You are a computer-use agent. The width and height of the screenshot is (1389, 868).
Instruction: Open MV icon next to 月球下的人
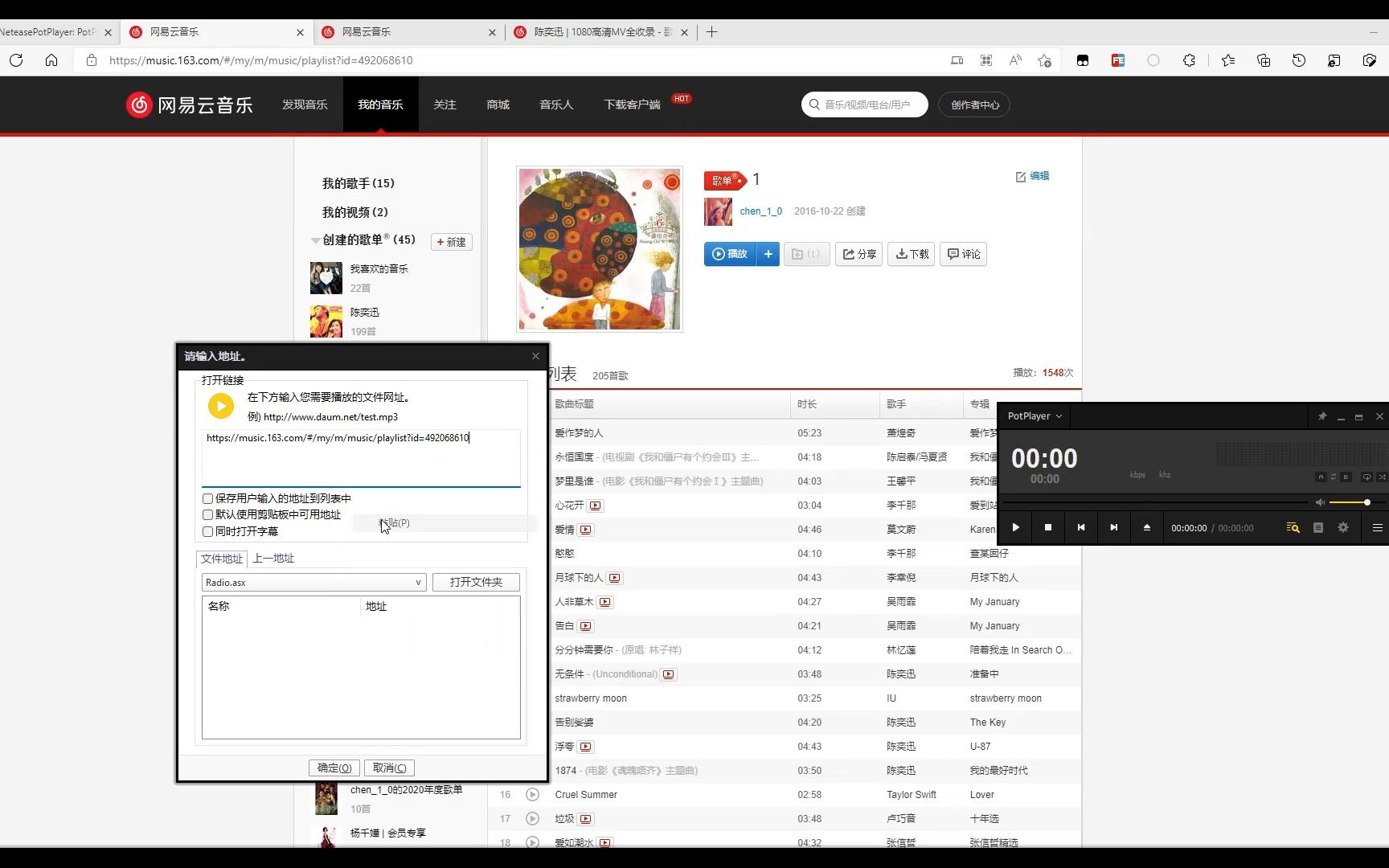click(x=615, y=578)
